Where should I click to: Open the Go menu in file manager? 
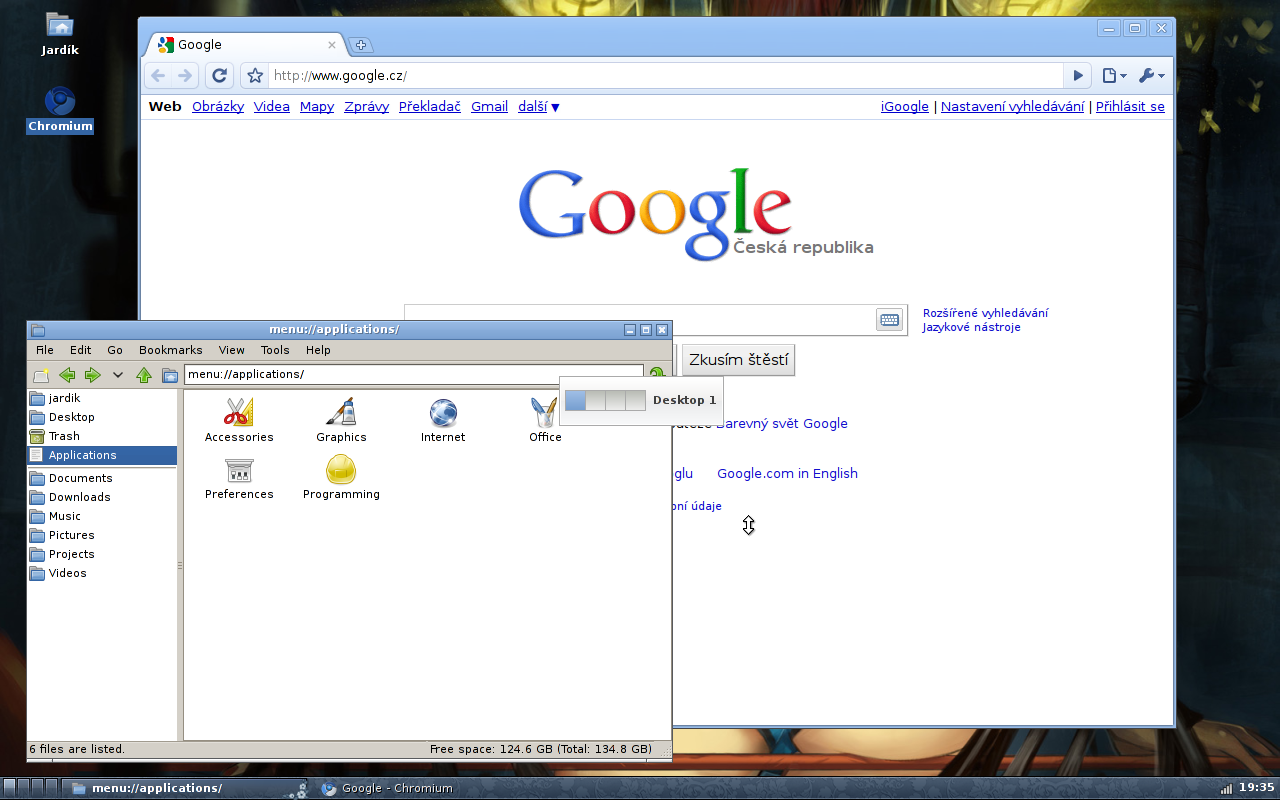(x=115, y=350)
